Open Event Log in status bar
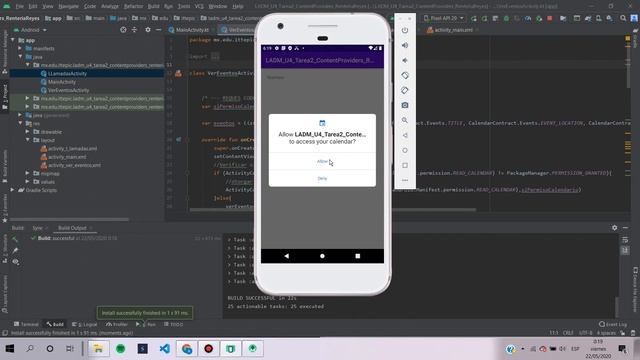The width and height of the screenshot is (640, 360). [x=613, y=324]
